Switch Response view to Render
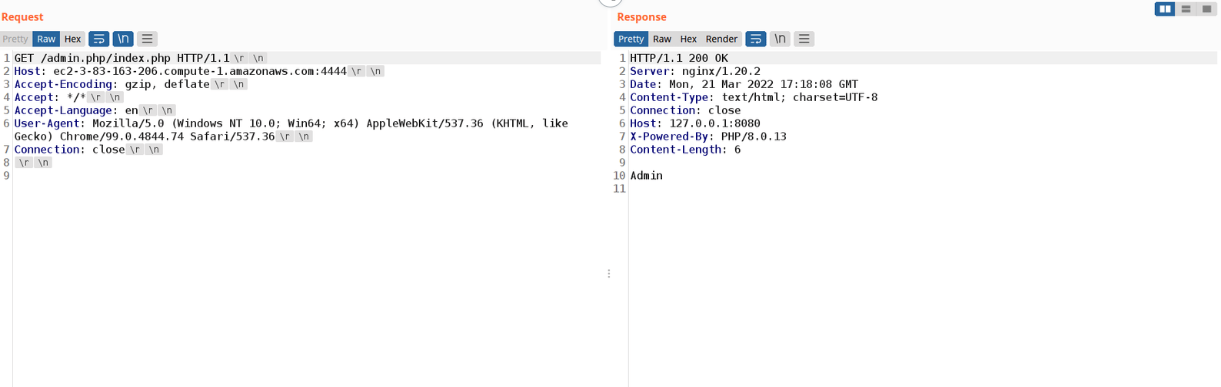 point(722,39)
